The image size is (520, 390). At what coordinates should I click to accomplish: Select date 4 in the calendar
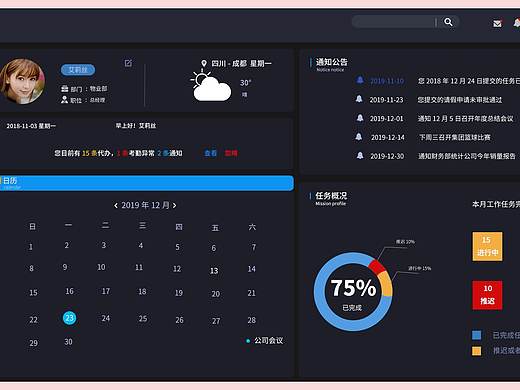click(141, 246)
